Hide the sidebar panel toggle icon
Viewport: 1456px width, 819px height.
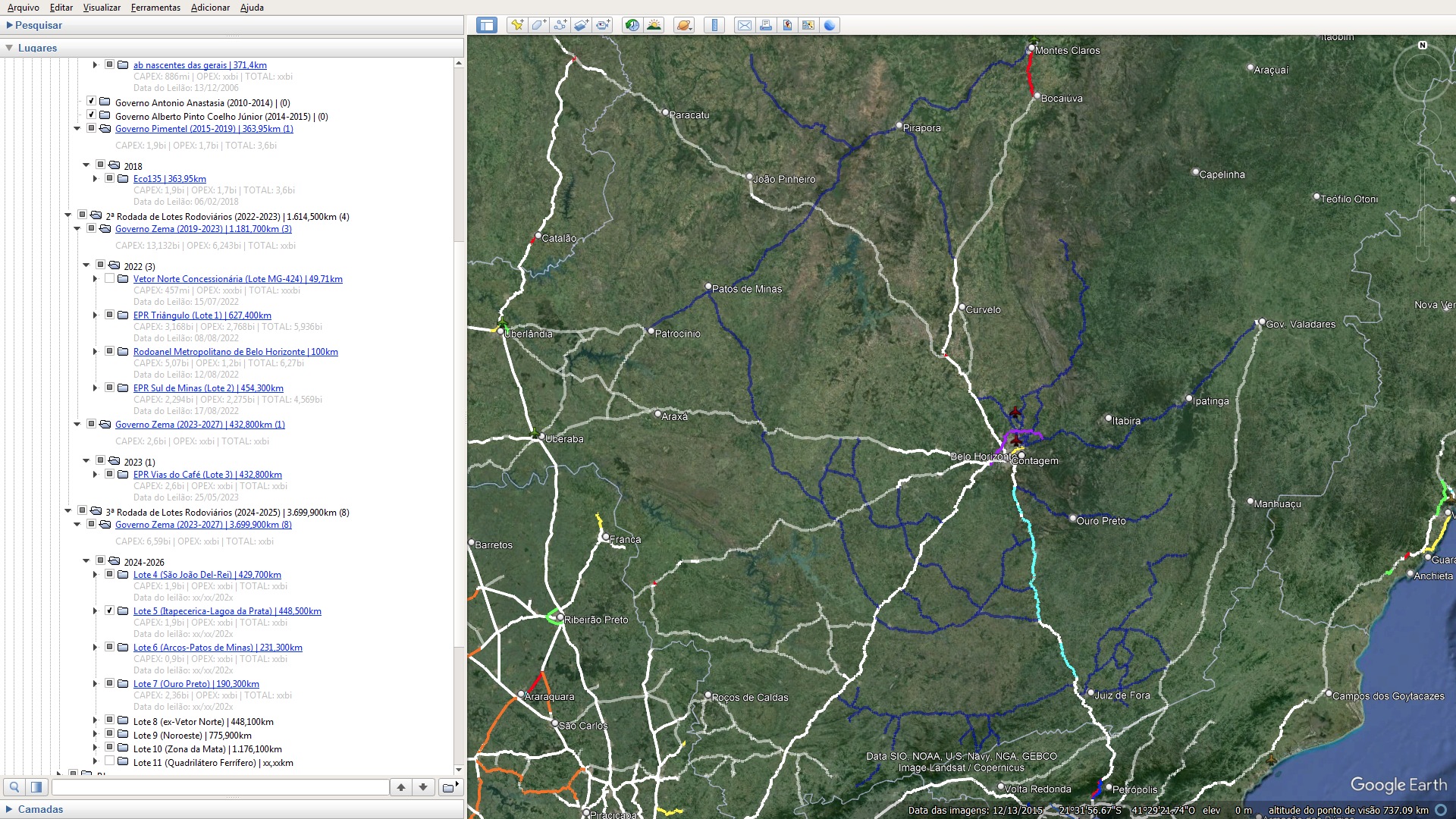486,25
